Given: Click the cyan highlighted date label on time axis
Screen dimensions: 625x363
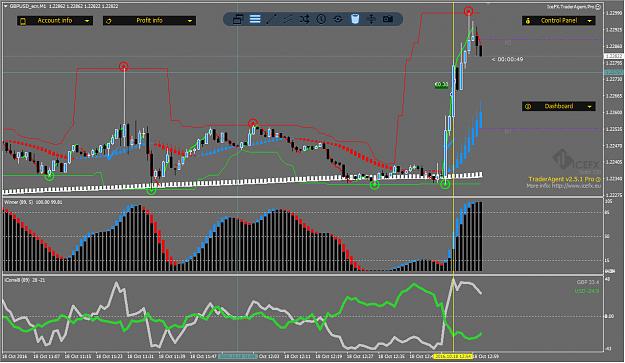Looking at the screenshot, I should pos(238,356).
